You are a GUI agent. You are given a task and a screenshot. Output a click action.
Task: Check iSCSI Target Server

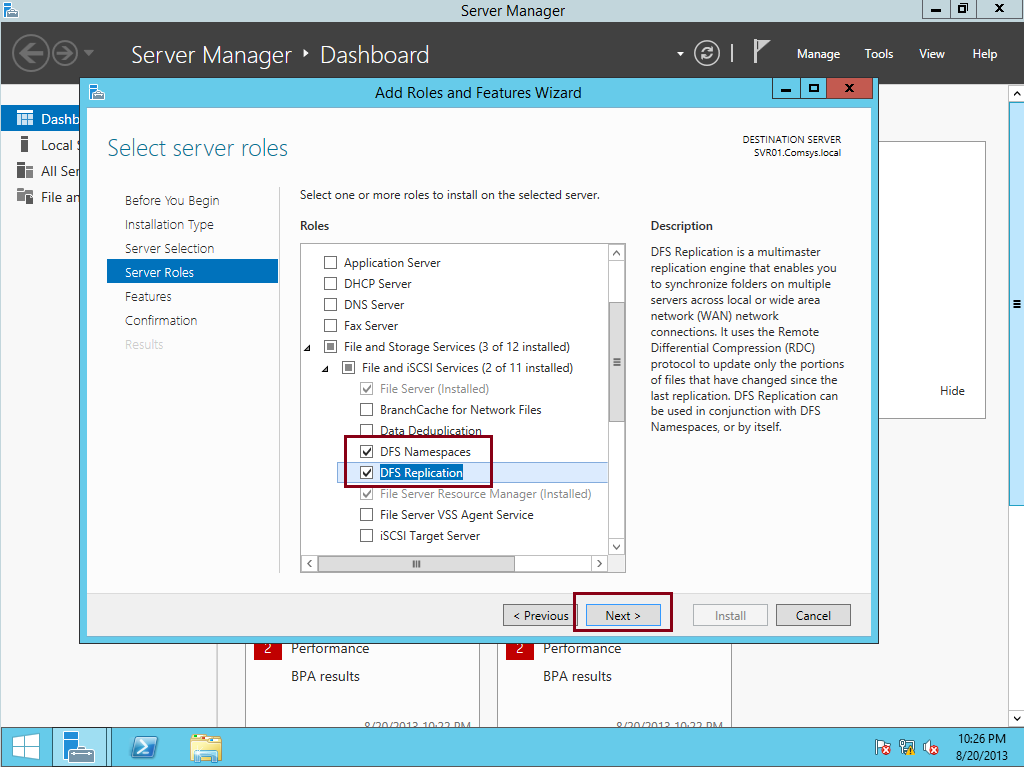tap(366, 536)
